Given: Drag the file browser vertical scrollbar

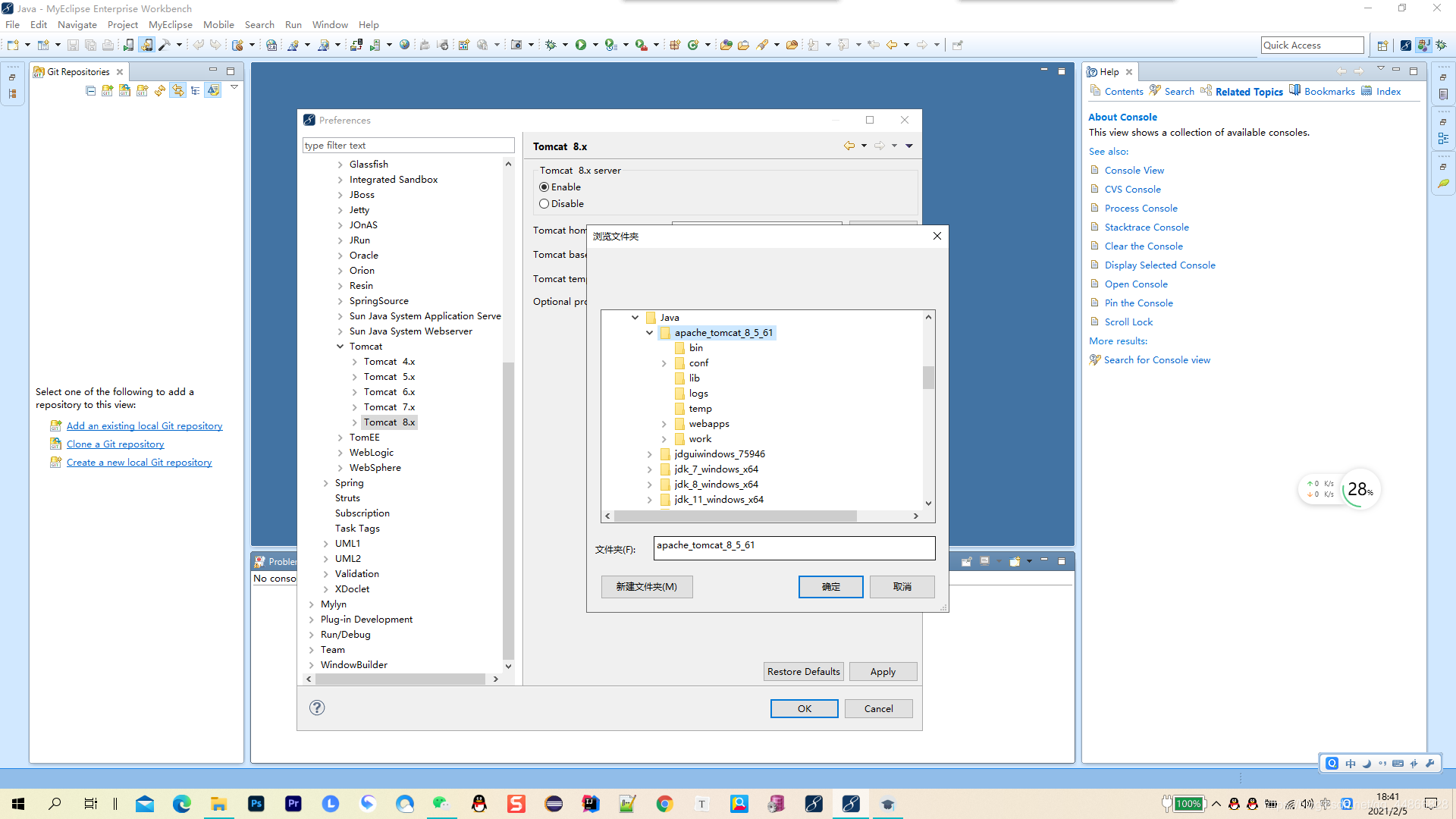Looking at the screenshot, I should point(927,375).
